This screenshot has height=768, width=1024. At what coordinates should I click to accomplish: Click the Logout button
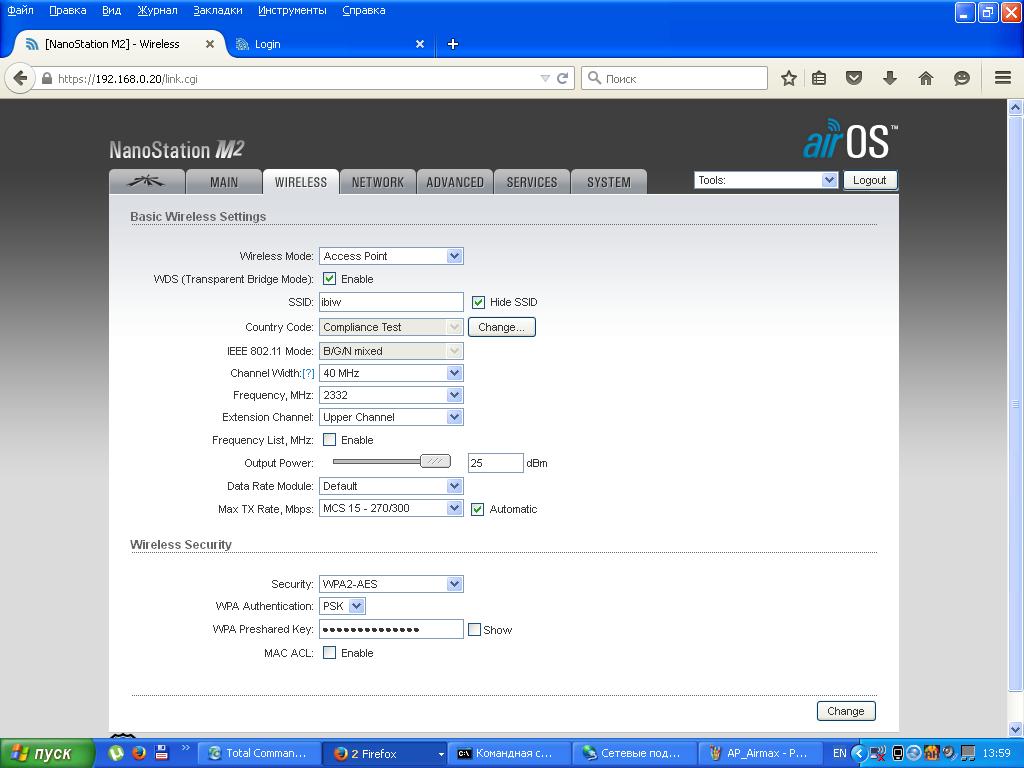870,180
